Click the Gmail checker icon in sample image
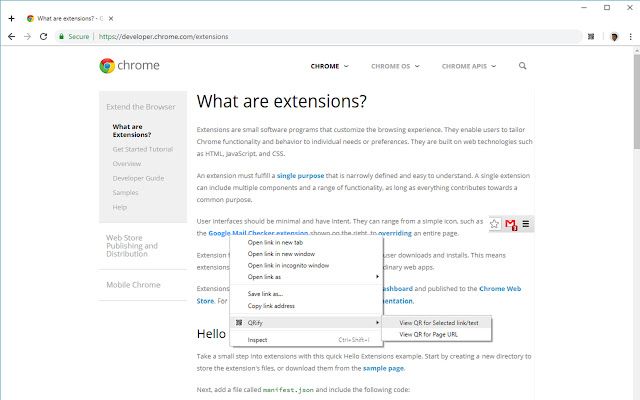This screenshot has height=400, width=640. (511, 224)
